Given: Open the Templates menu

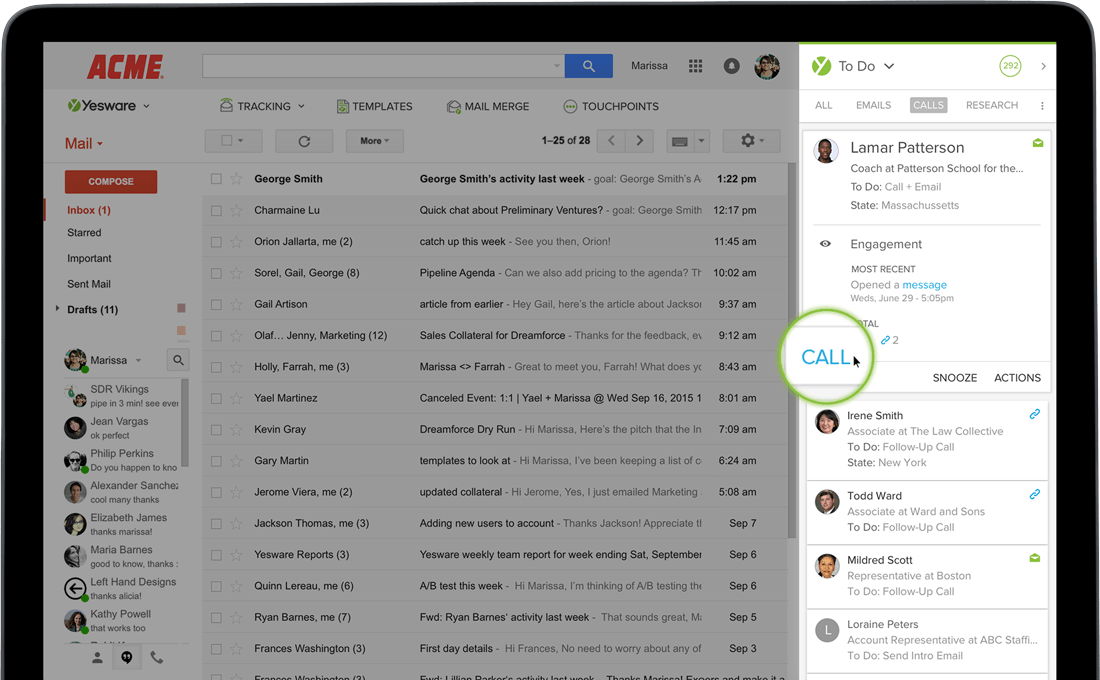Looking at the screenshot, I should (x=375, y=106).
